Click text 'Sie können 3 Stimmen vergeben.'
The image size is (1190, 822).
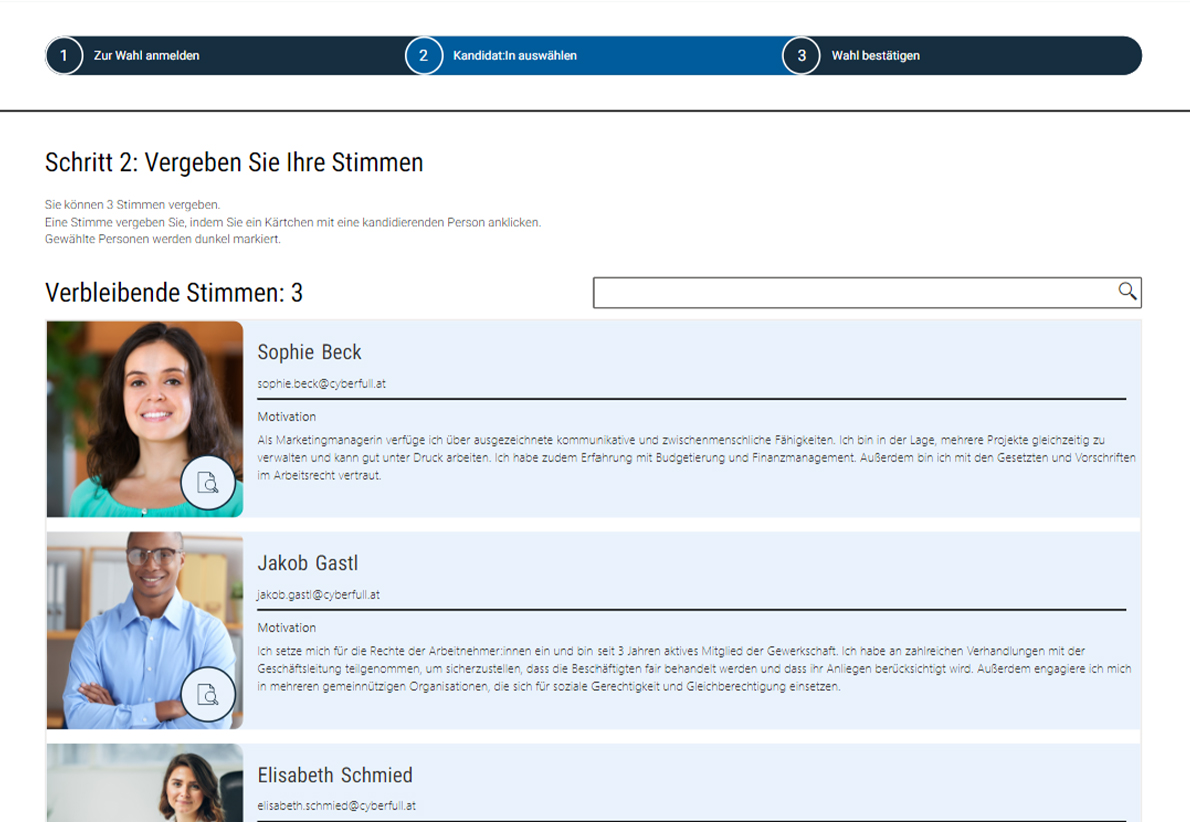tap(132, 205)
